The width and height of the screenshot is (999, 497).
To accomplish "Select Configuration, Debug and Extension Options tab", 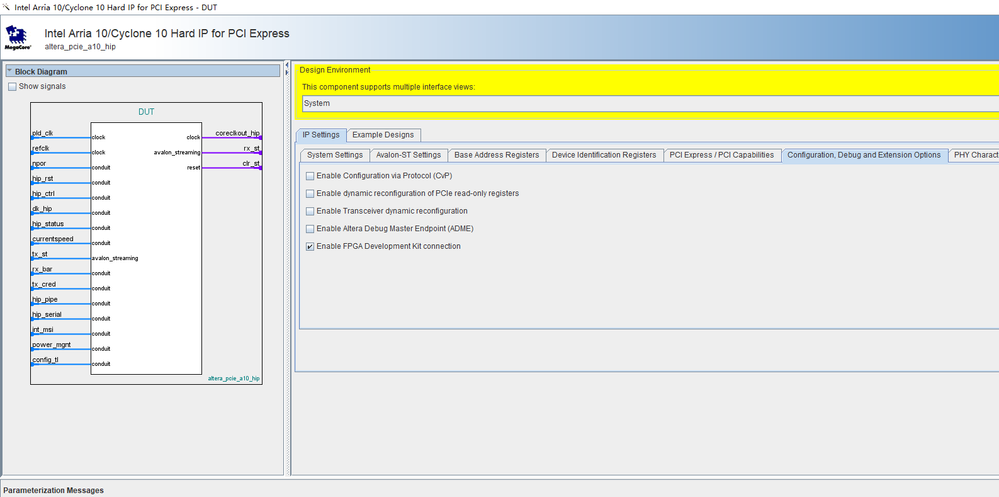I will click(x=864, y=155).
